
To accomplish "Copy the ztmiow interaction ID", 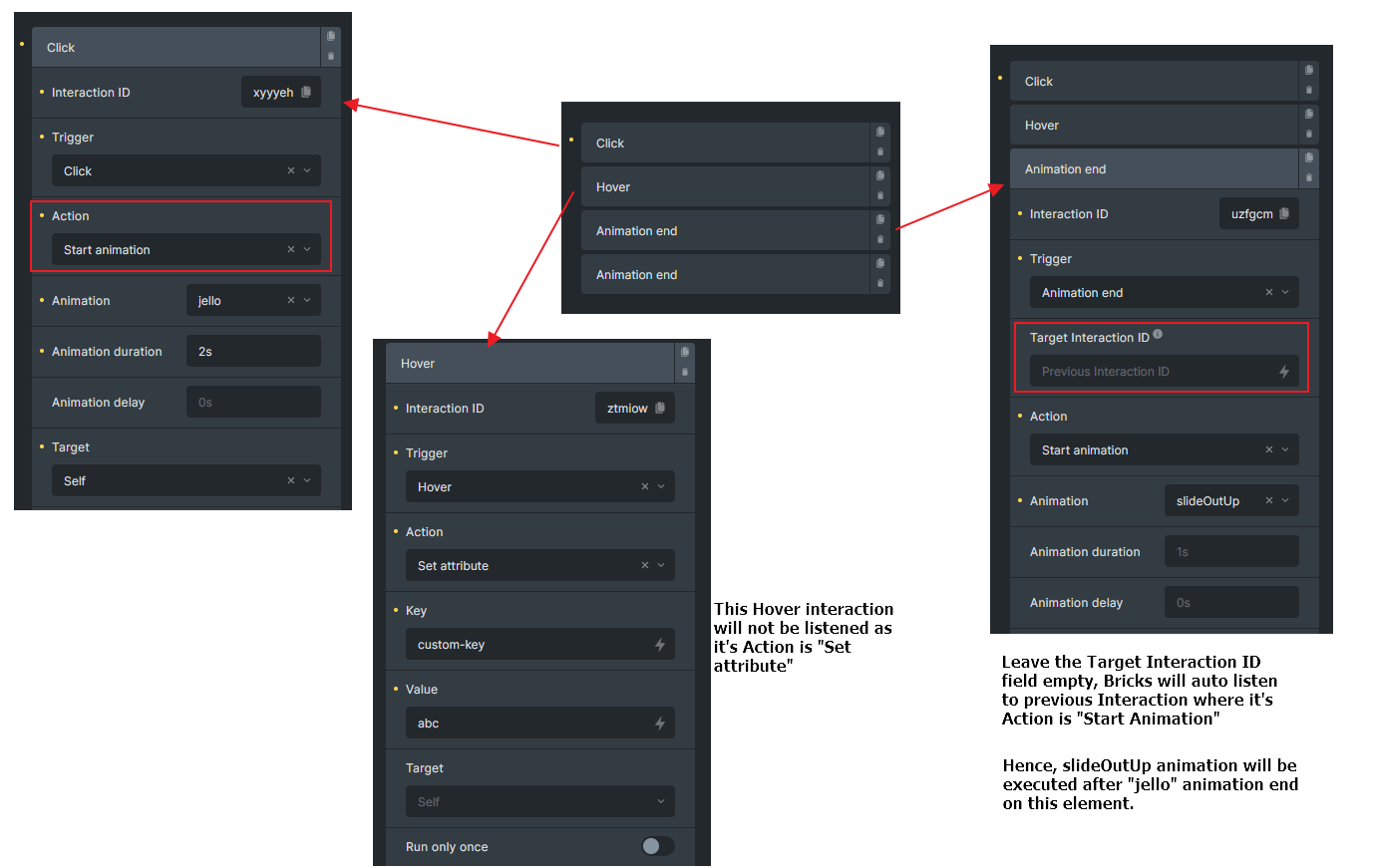I will pyautogui.click(x=660, y=408).
